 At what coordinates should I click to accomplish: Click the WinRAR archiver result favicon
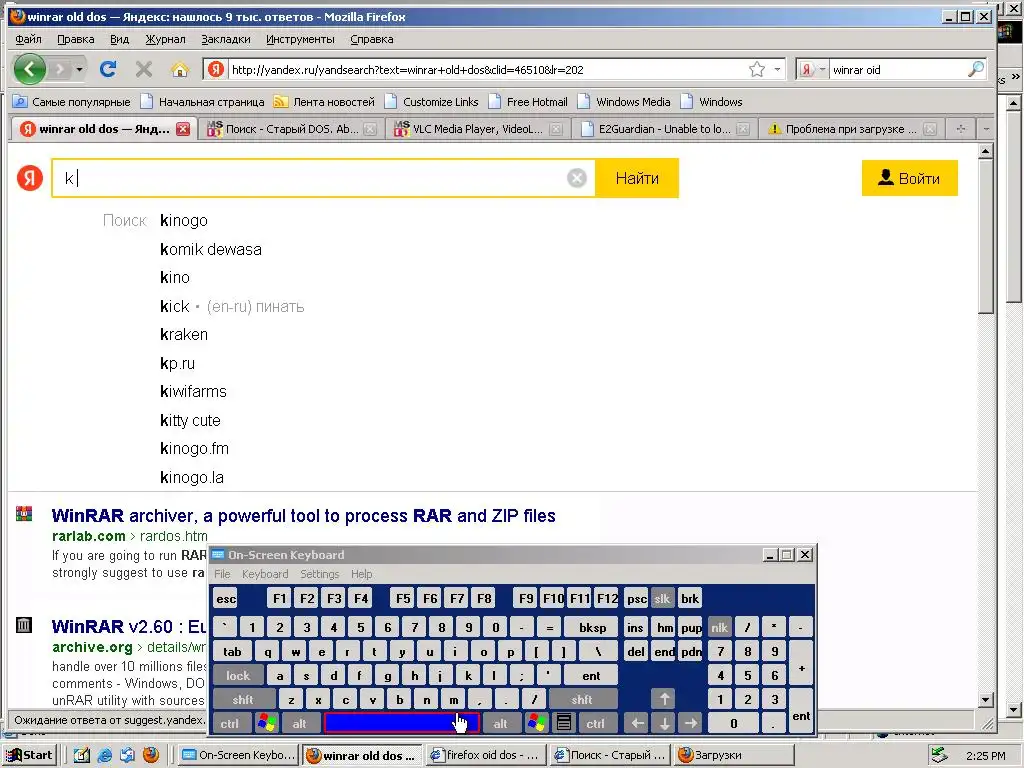24,513
